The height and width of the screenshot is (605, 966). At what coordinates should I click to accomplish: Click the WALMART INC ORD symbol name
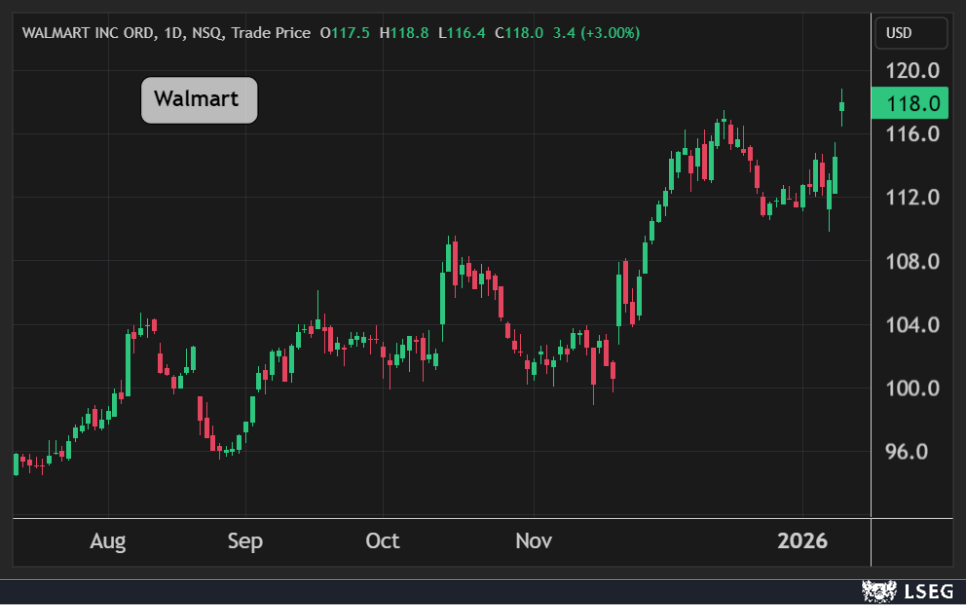coord(88,33)
